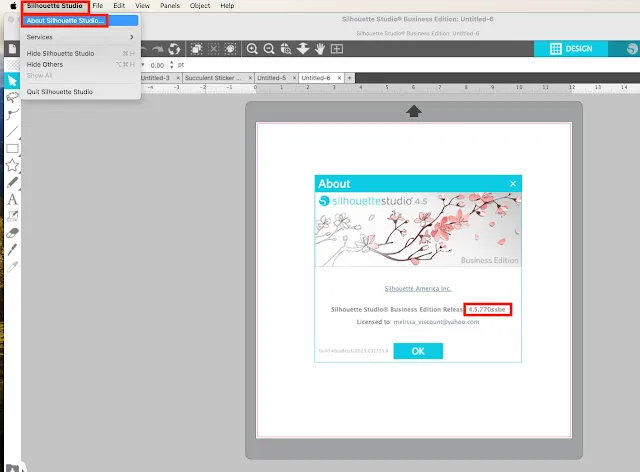Switch to the Untitled-5 document tab

(271, 78)
